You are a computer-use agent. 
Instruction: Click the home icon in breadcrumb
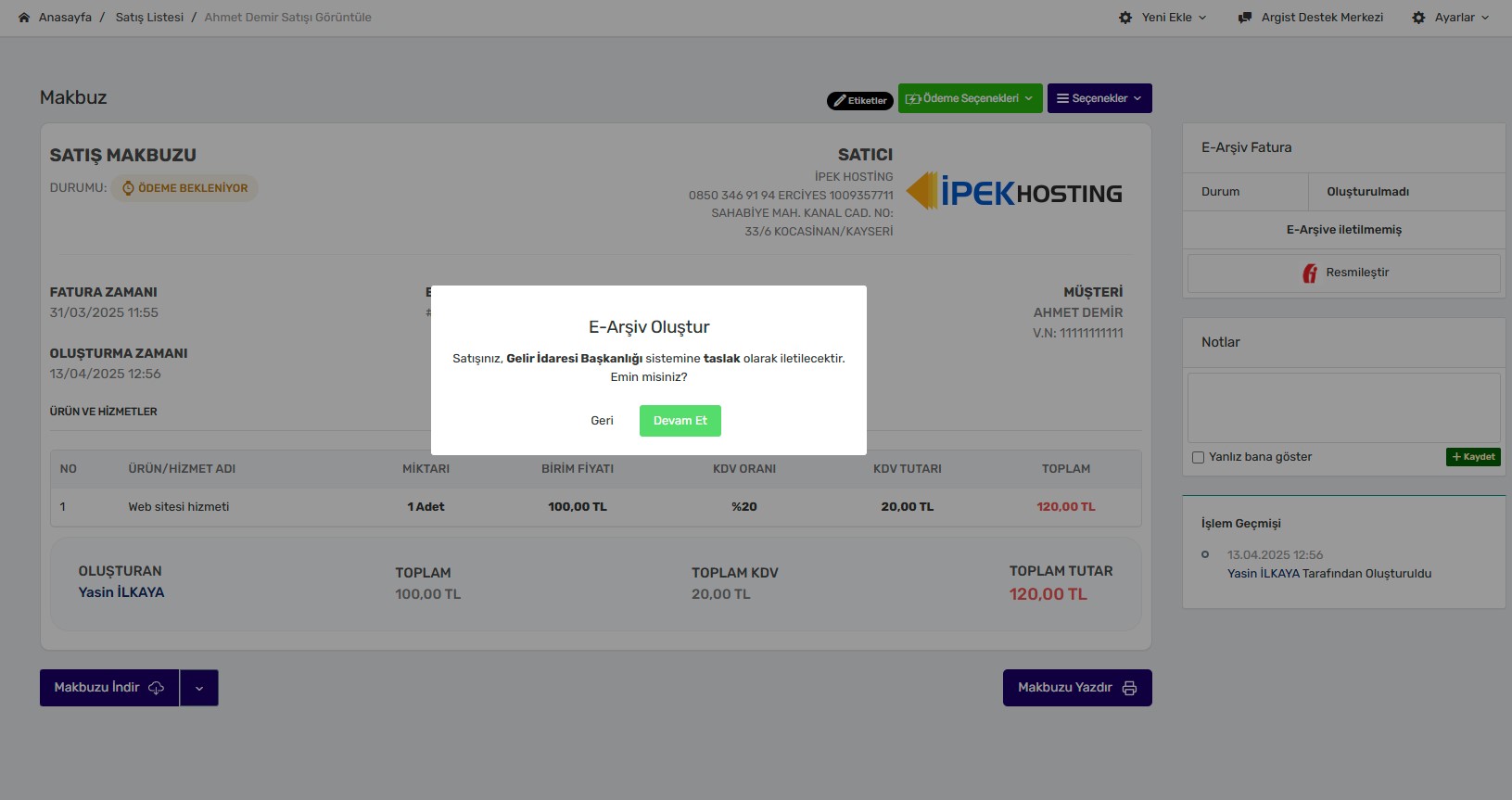(x=24, y=18)
